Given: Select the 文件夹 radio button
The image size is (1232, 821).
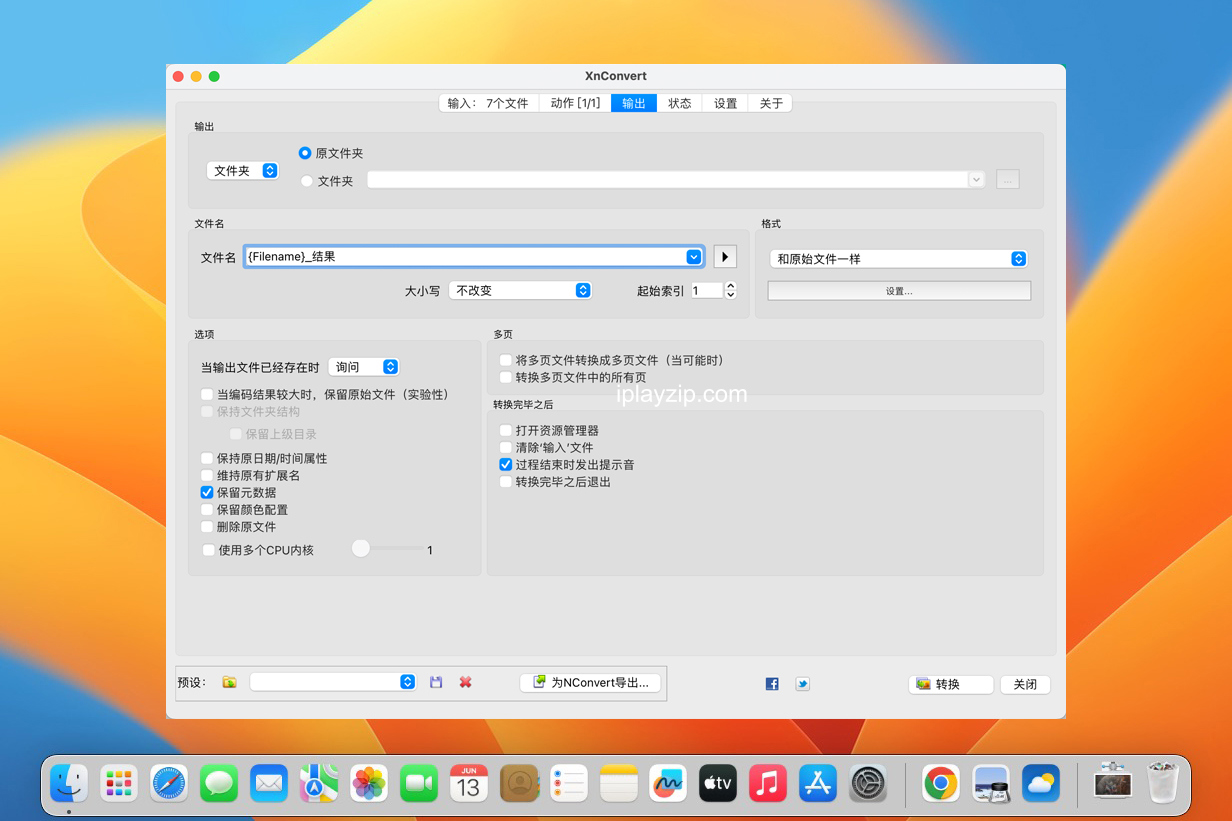Looking at the screenshot, I should coord(307,181).
